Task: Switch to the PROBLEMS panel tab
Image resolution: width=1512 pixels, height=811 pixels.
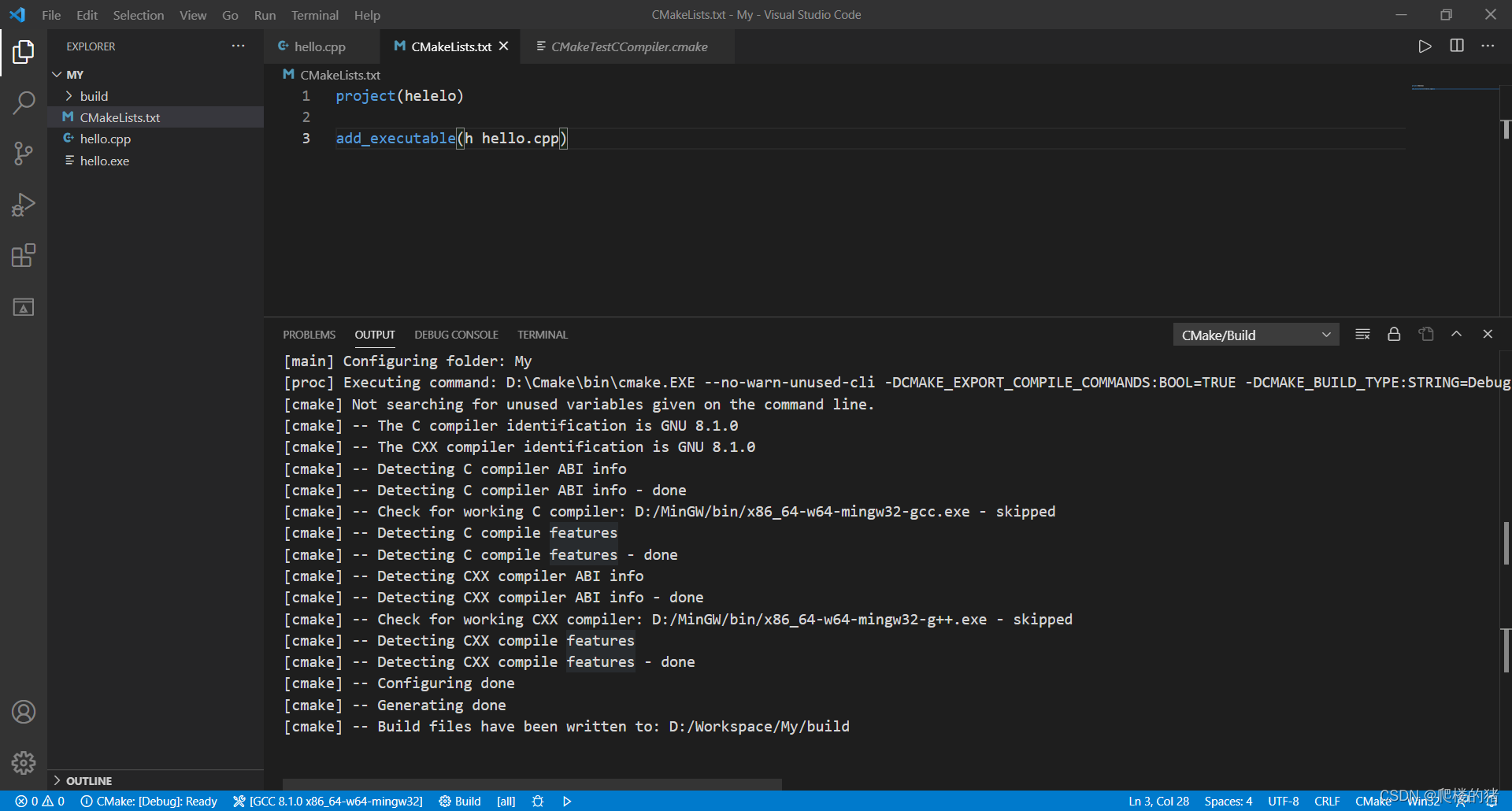Action: click(x=309, y=335)
